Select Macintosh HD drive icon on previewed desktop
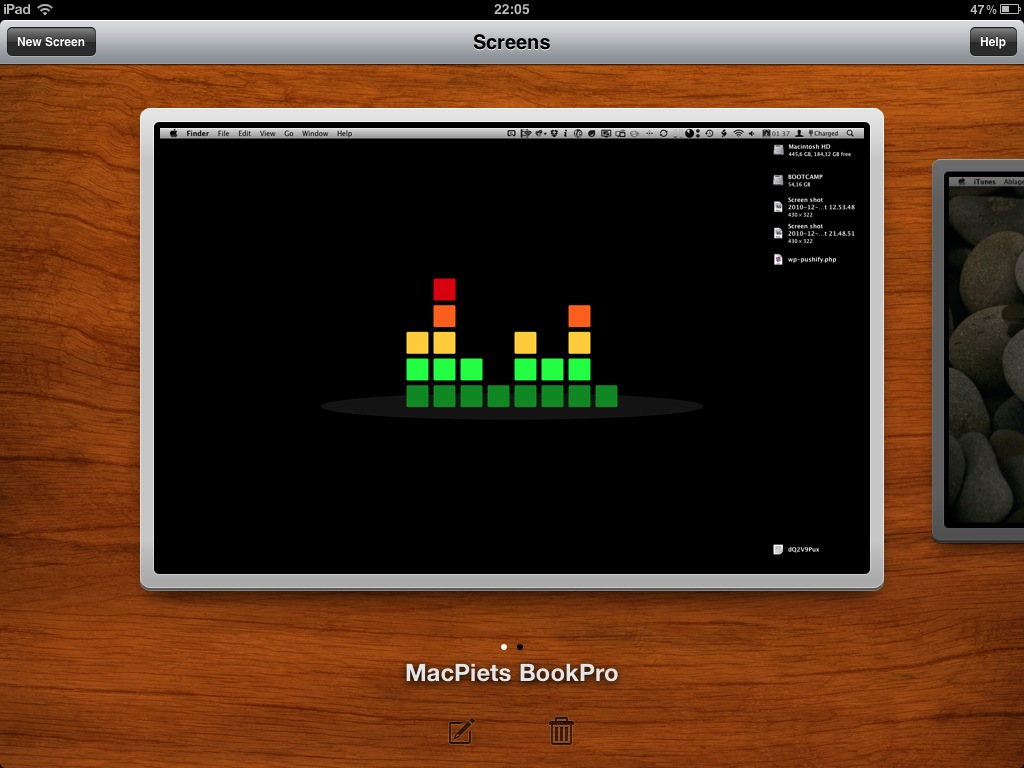The image size is (1024, 768). tap(778, 150)
